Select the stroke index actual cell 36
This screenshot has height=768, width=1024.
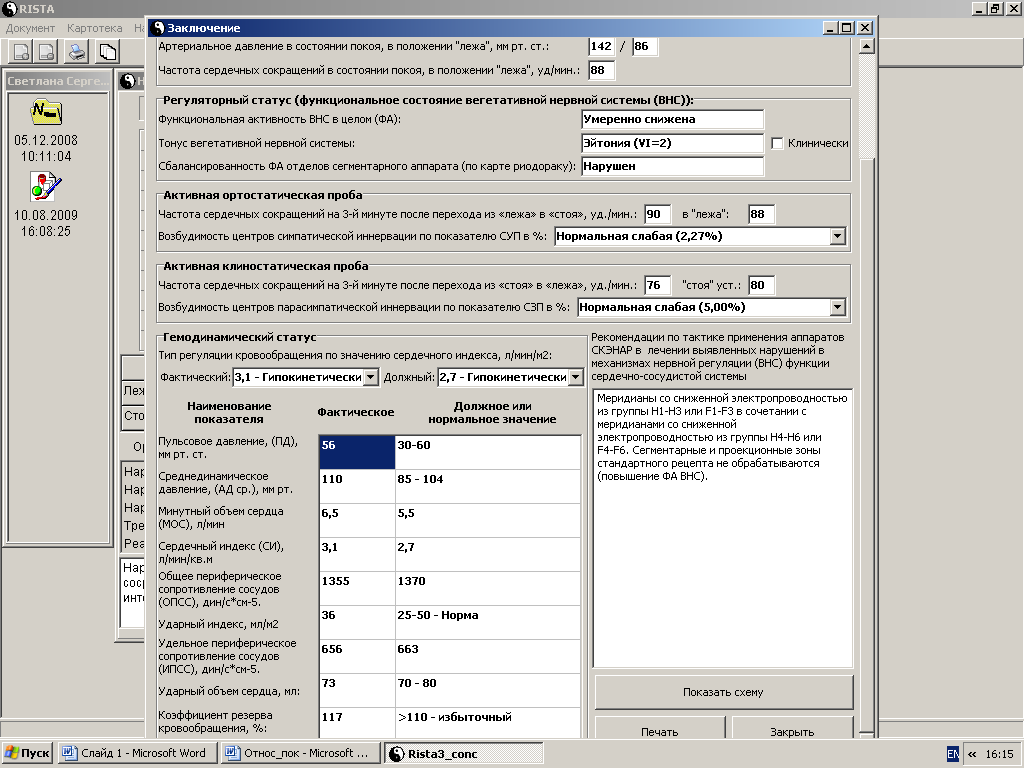pos(357,622)
